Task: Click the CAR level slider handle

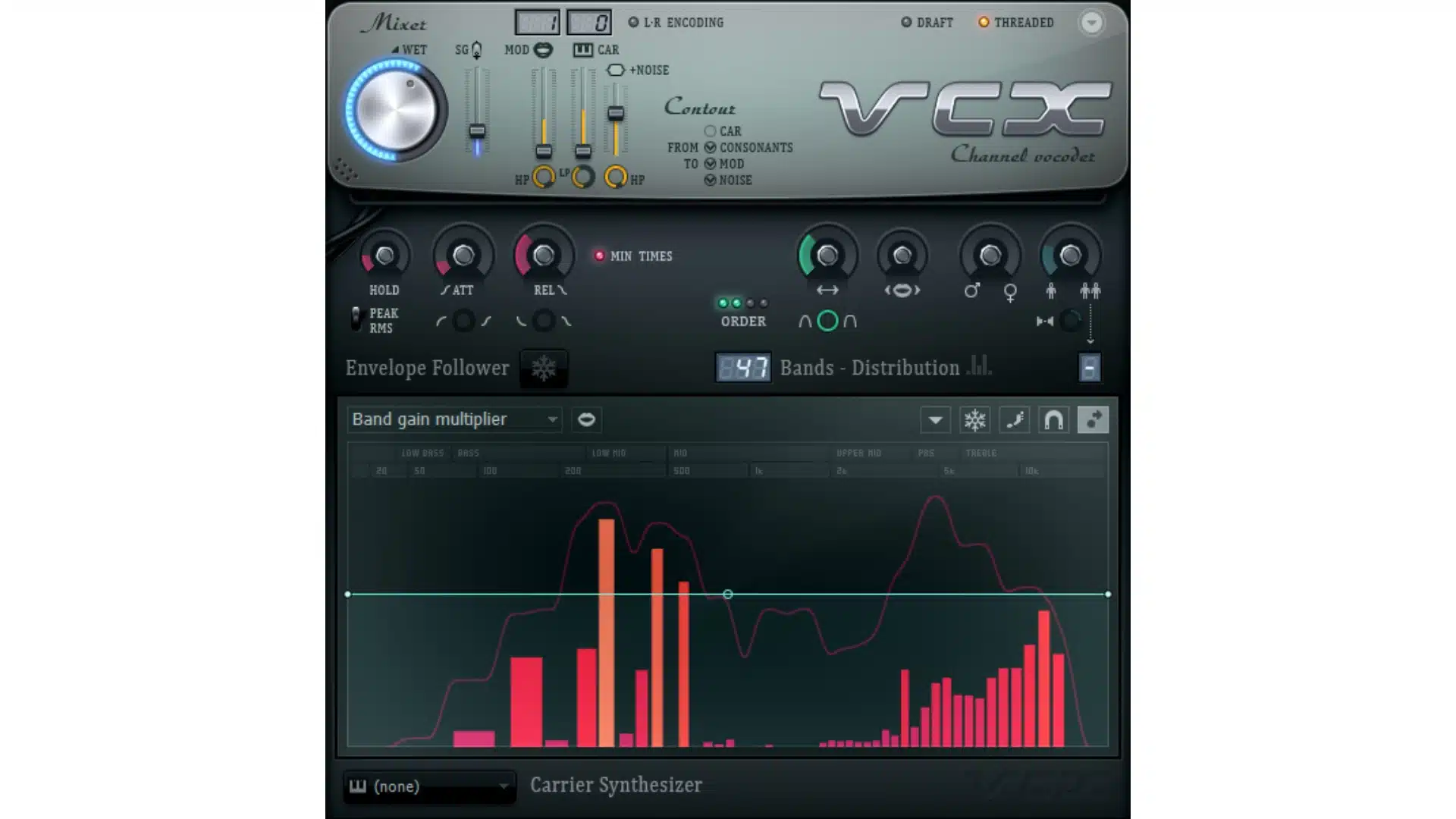Action: point(583,150)
